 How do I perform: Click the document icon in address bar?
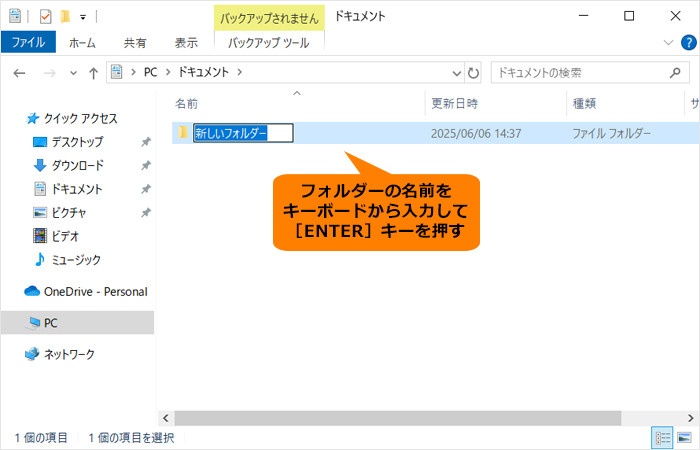[x=117, y=72]
